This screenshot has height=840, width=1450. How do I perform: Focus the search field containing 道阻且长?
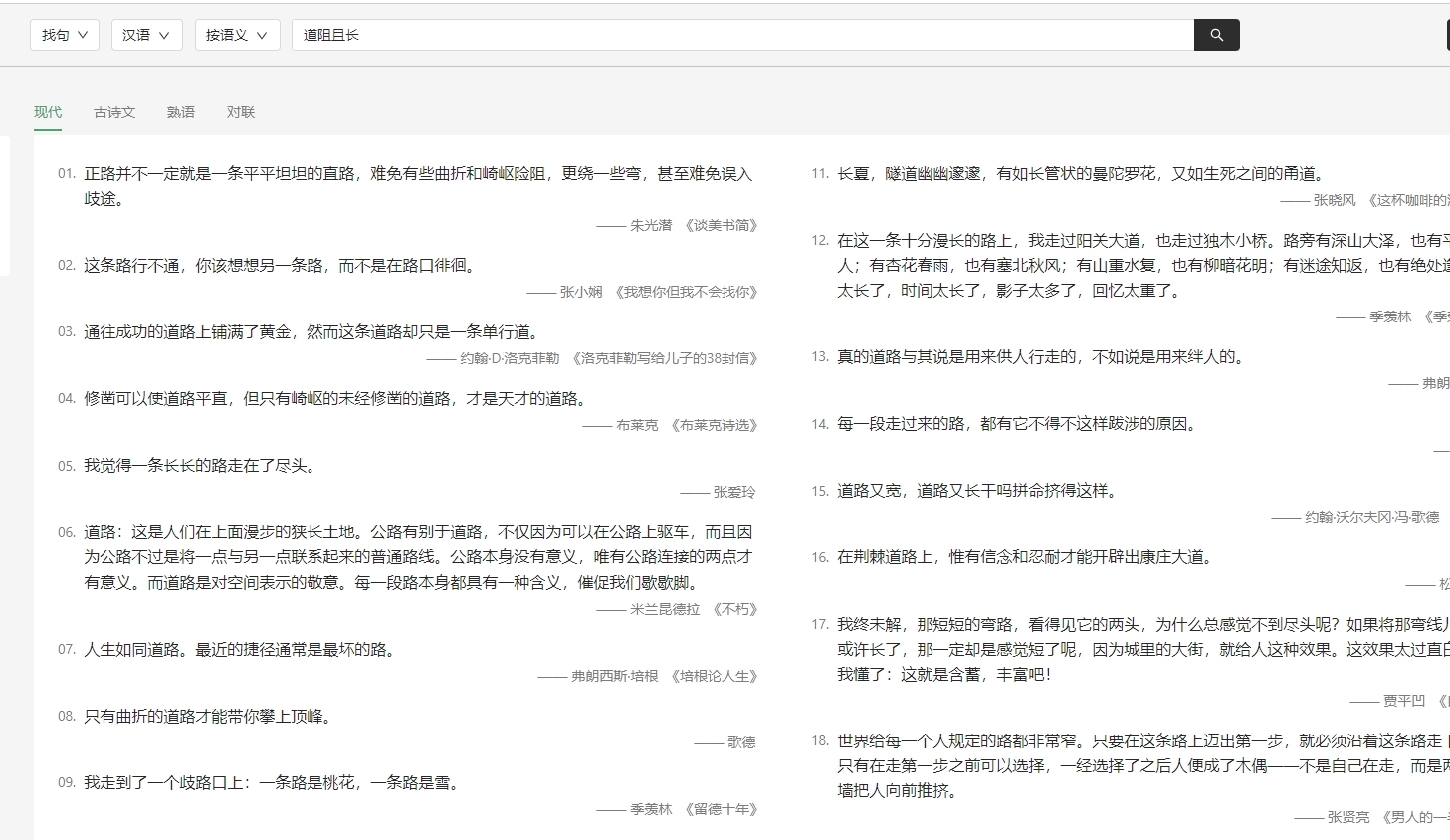click(742, 35)
